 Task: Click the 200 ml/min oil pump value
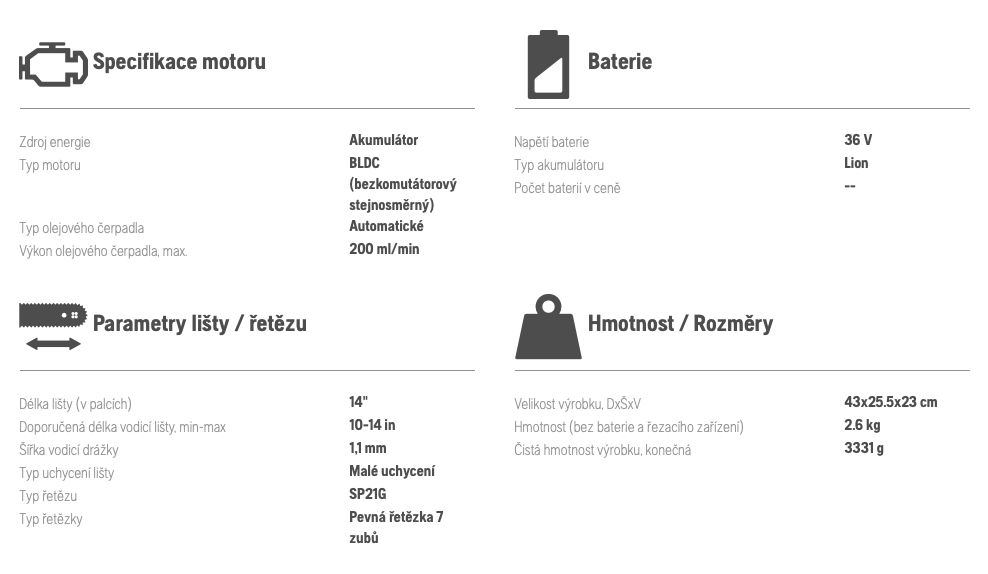(384, 249)
